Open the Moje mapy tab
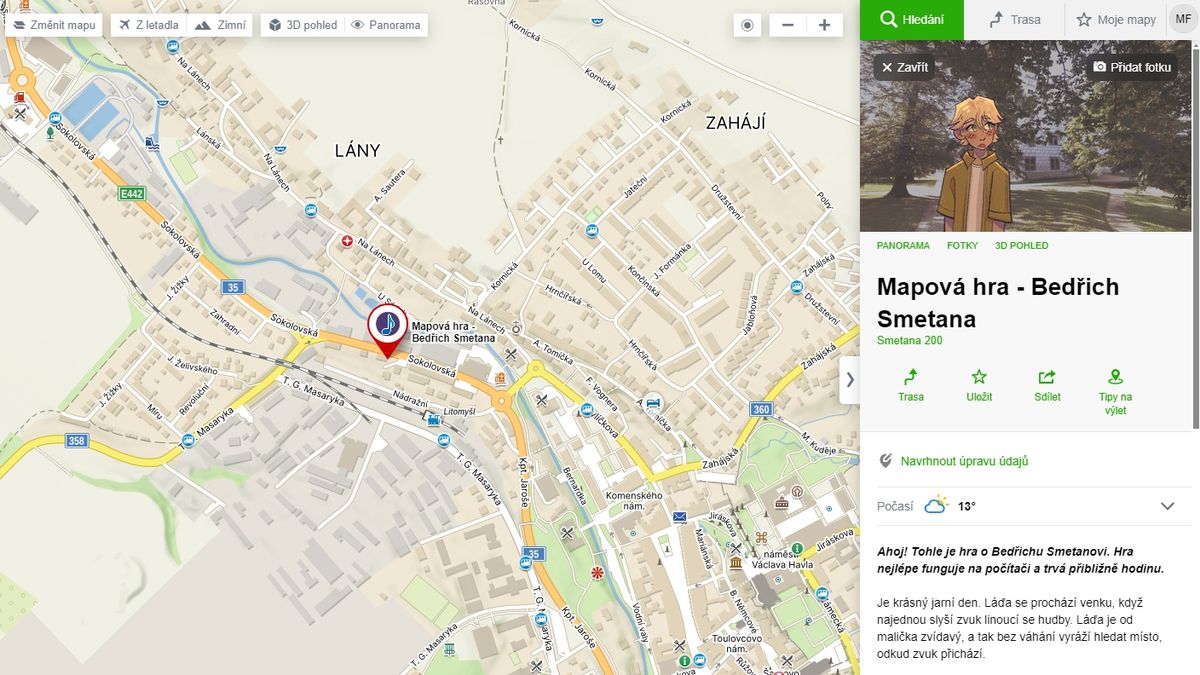 [x=1115, y=19]
